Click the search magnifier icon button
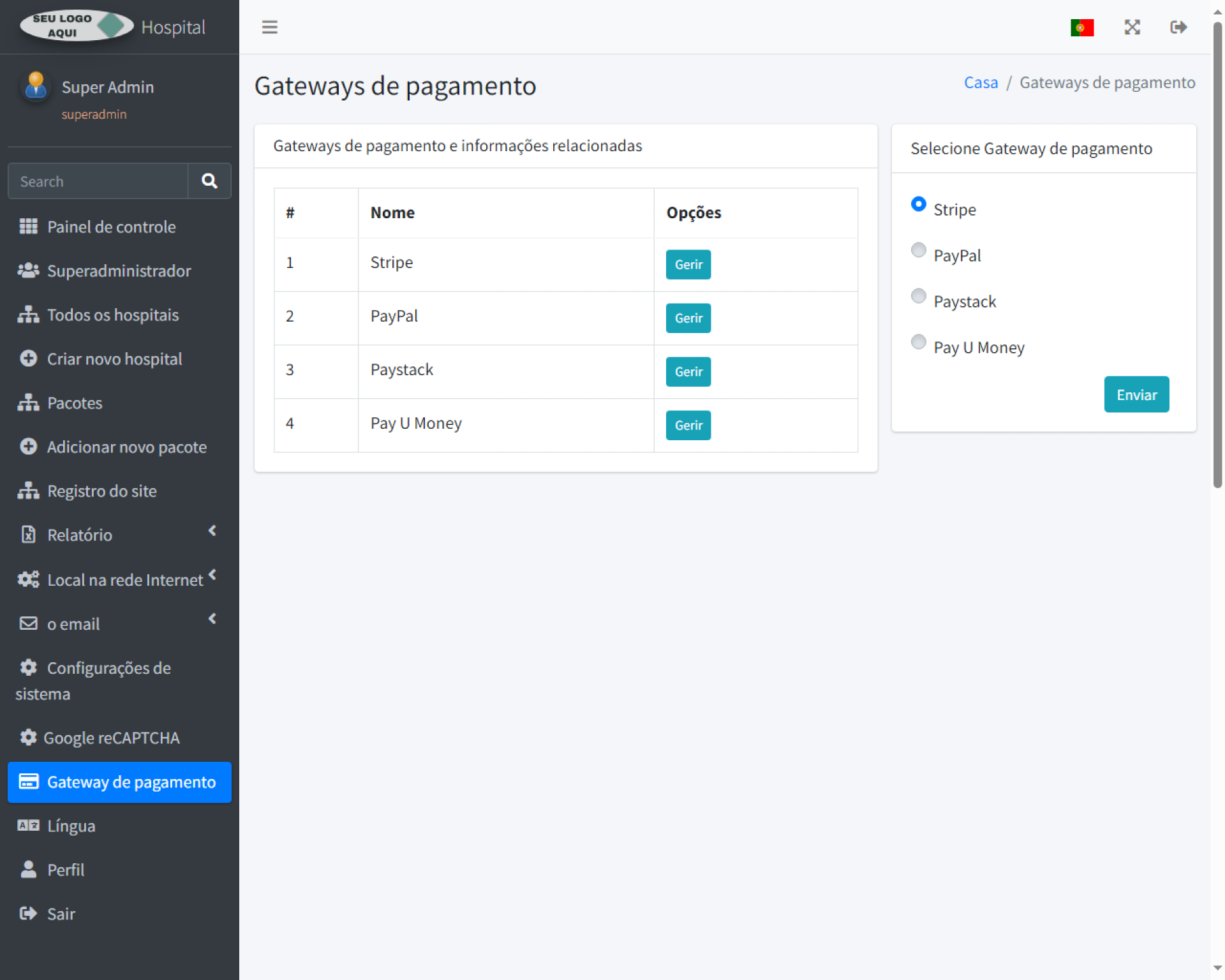The width and height of the screenshot is (1225, 980). click(x=209, y=181)
